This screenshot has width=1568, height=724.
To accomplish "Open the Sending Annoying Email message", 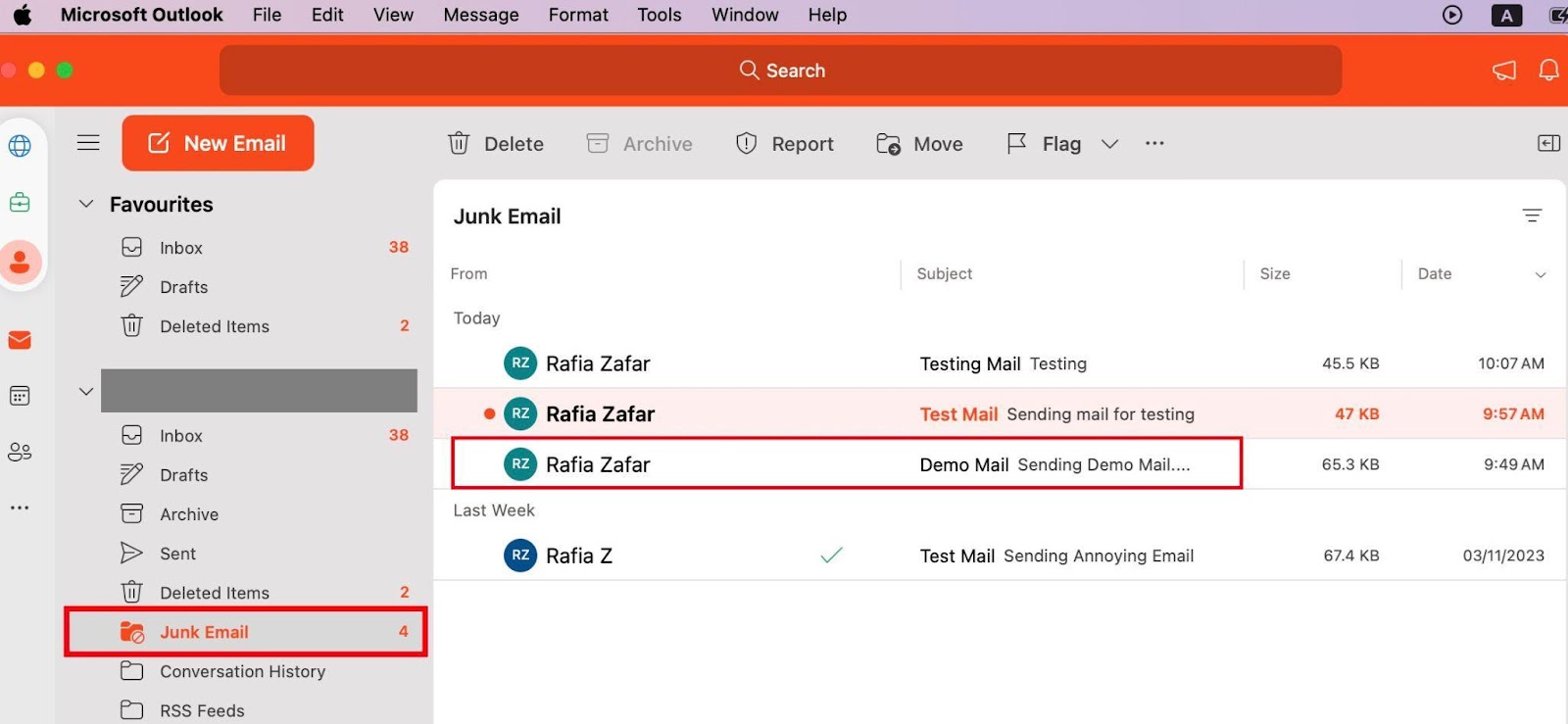I will click(x=1000, y=555).
